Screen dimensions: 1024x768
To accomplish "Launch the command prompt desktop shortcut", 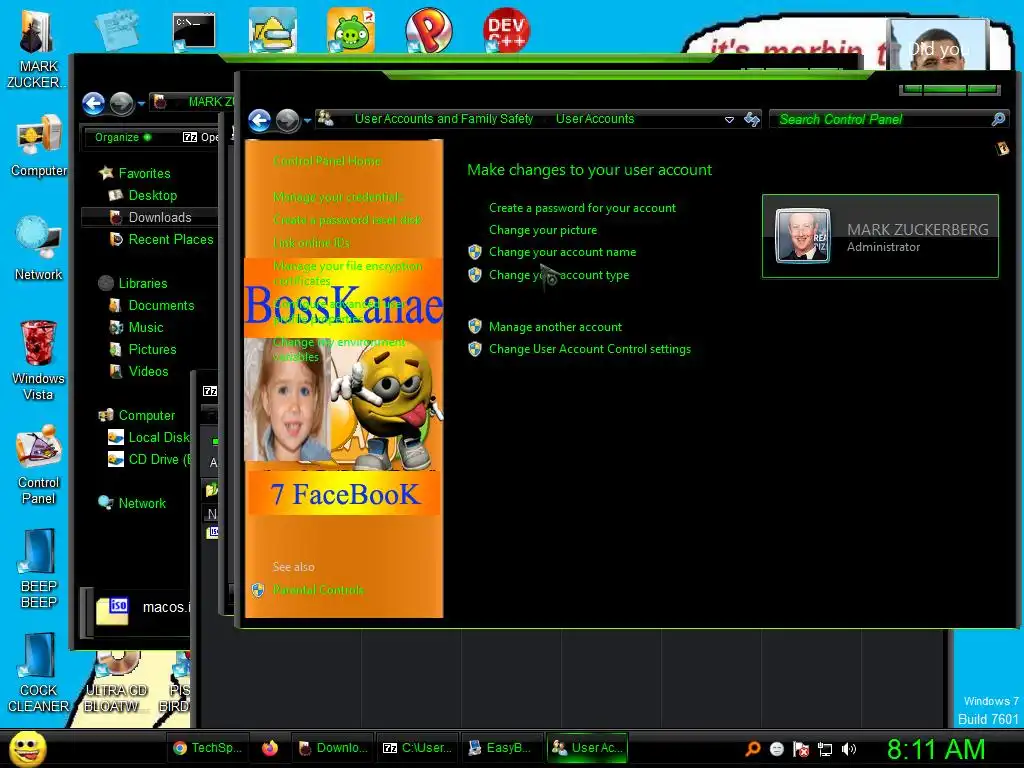I will (x=194, y=33).
